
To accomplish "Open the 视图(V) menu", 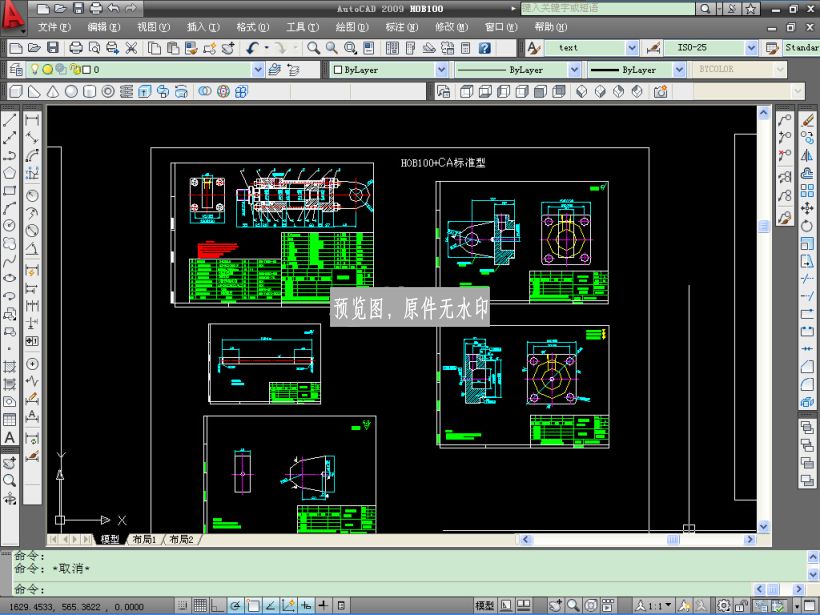I will click(153, 27).
